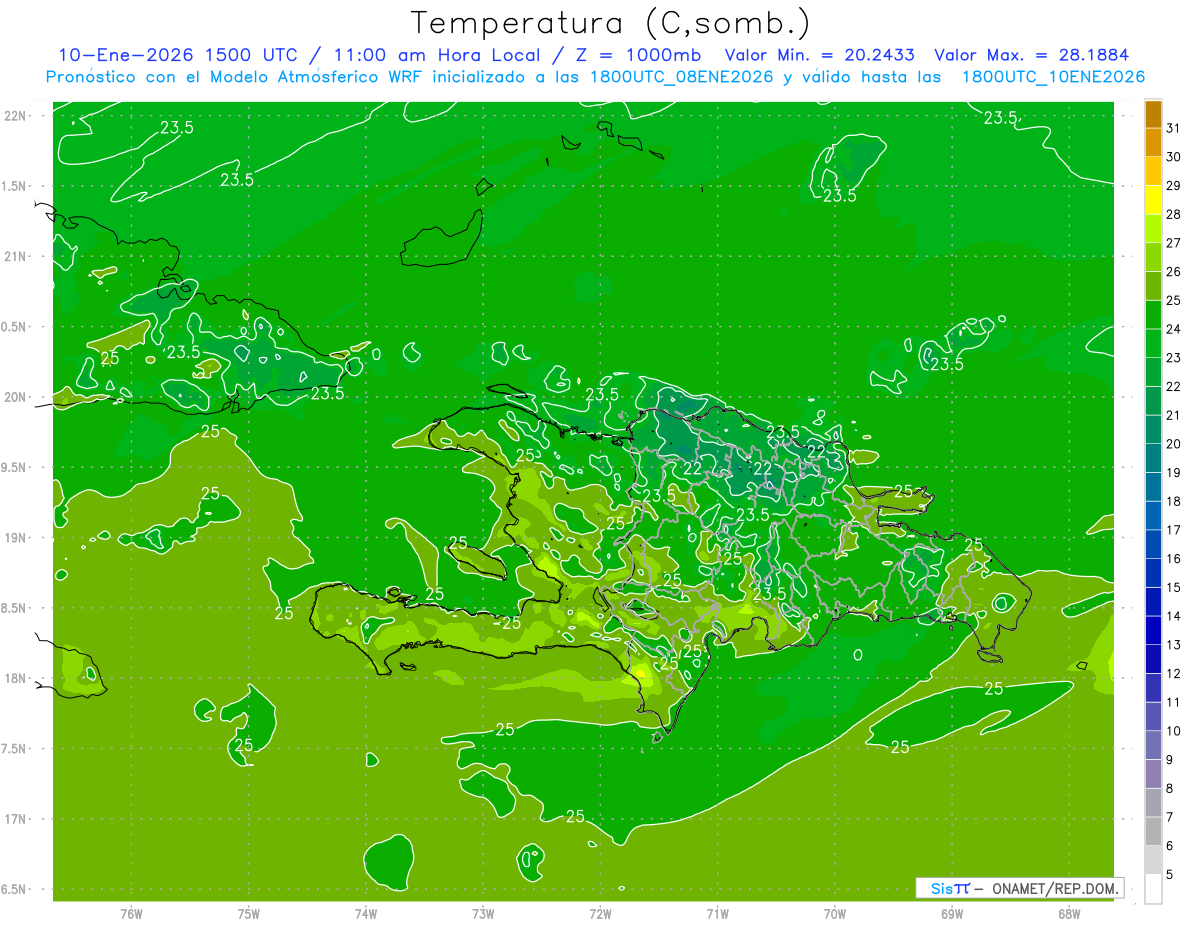This screenshot has width=1200, height=927.
Task: Click the 69W longitude axis label
Action: pyautogui.click(x=952, y=913)
